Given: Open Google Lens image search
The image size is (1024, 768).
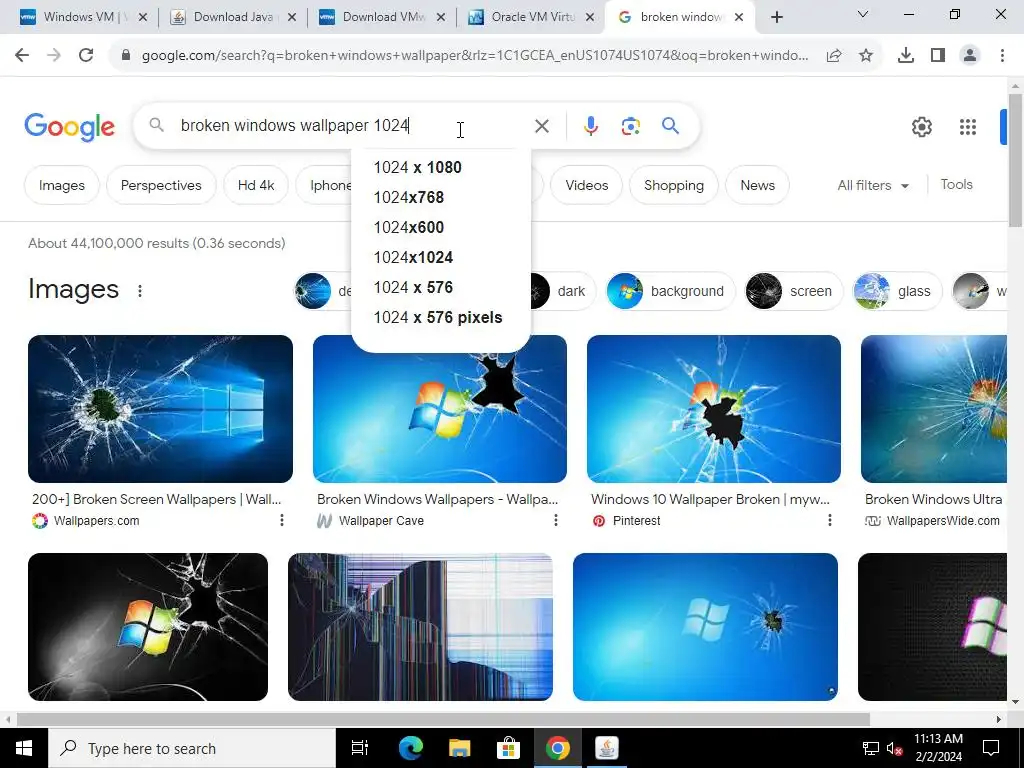Looking at the screenshot, I should tap(630, 126).
